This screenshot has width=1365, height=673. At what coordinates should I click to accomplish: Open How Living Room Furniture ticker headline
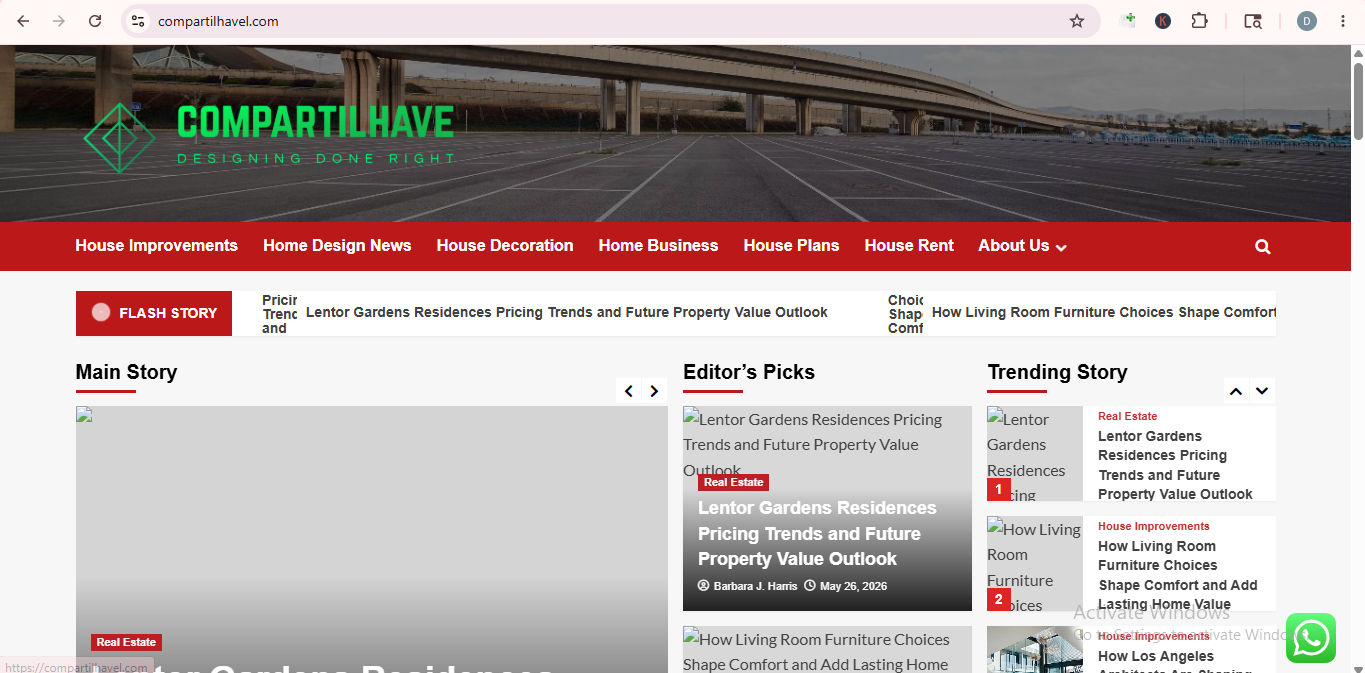(1104, 313)
